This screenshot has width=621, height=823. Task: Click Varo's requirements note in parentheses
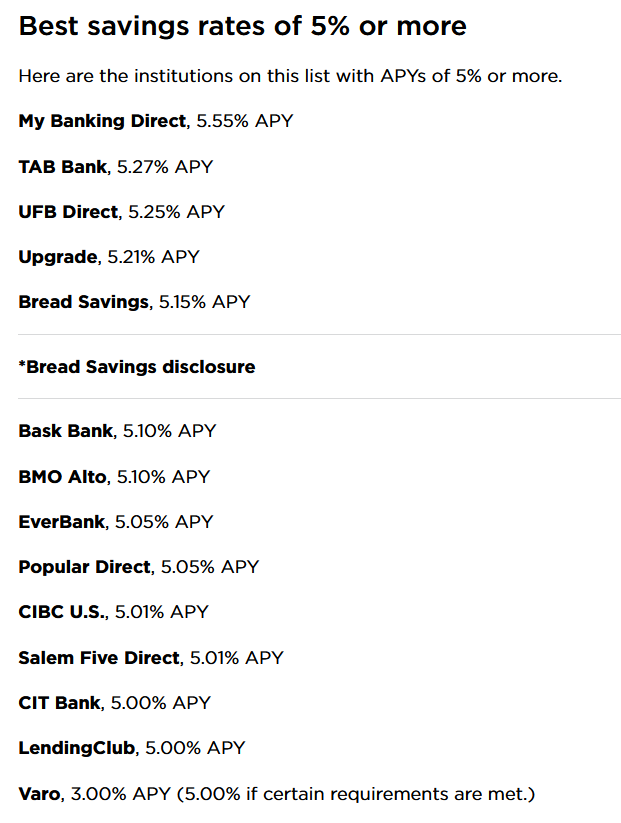tap(355, 794)
